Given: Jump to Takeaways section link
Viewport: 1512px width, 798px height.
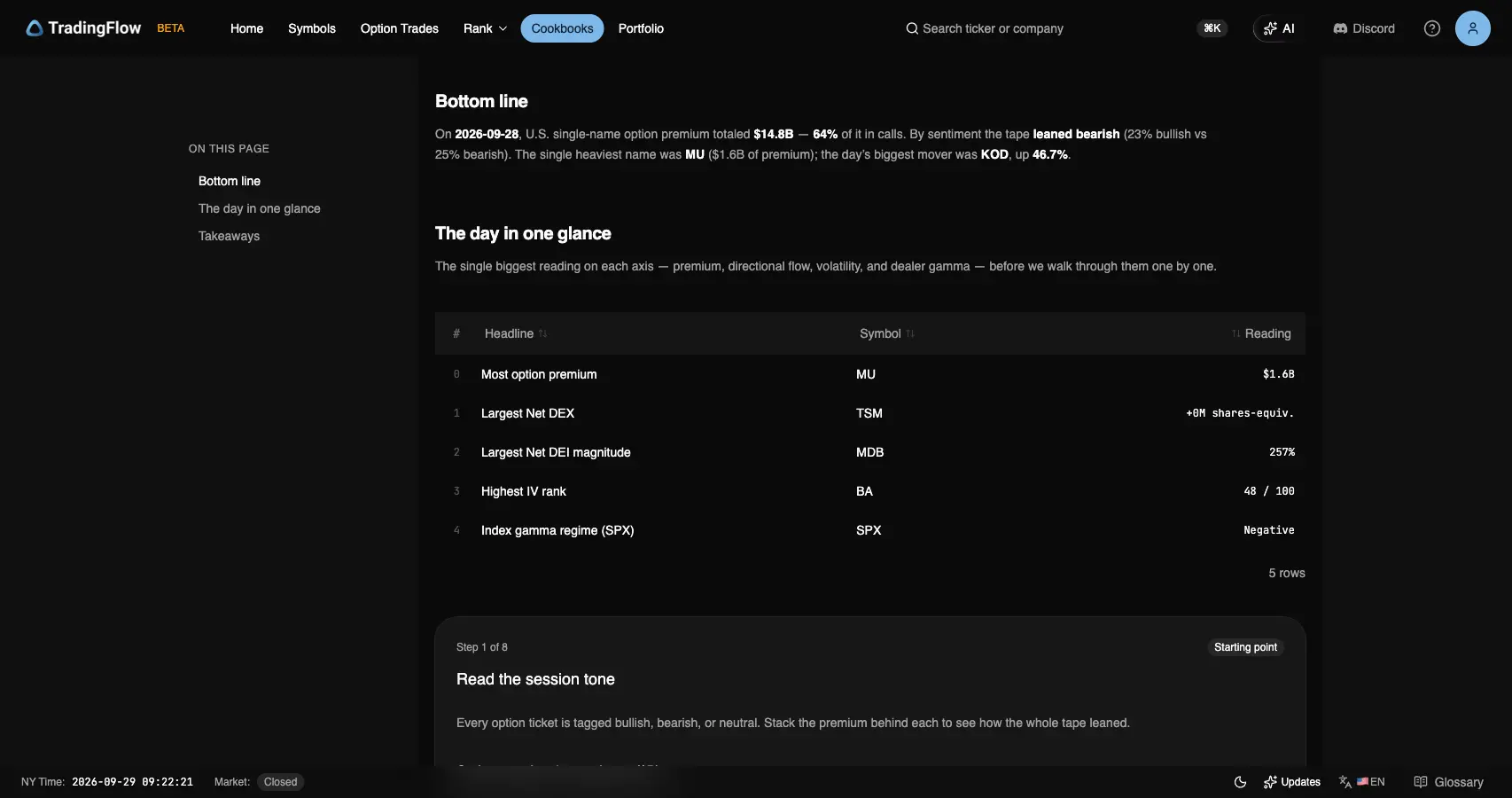Looking at the screenshot, I should point(229,236).
